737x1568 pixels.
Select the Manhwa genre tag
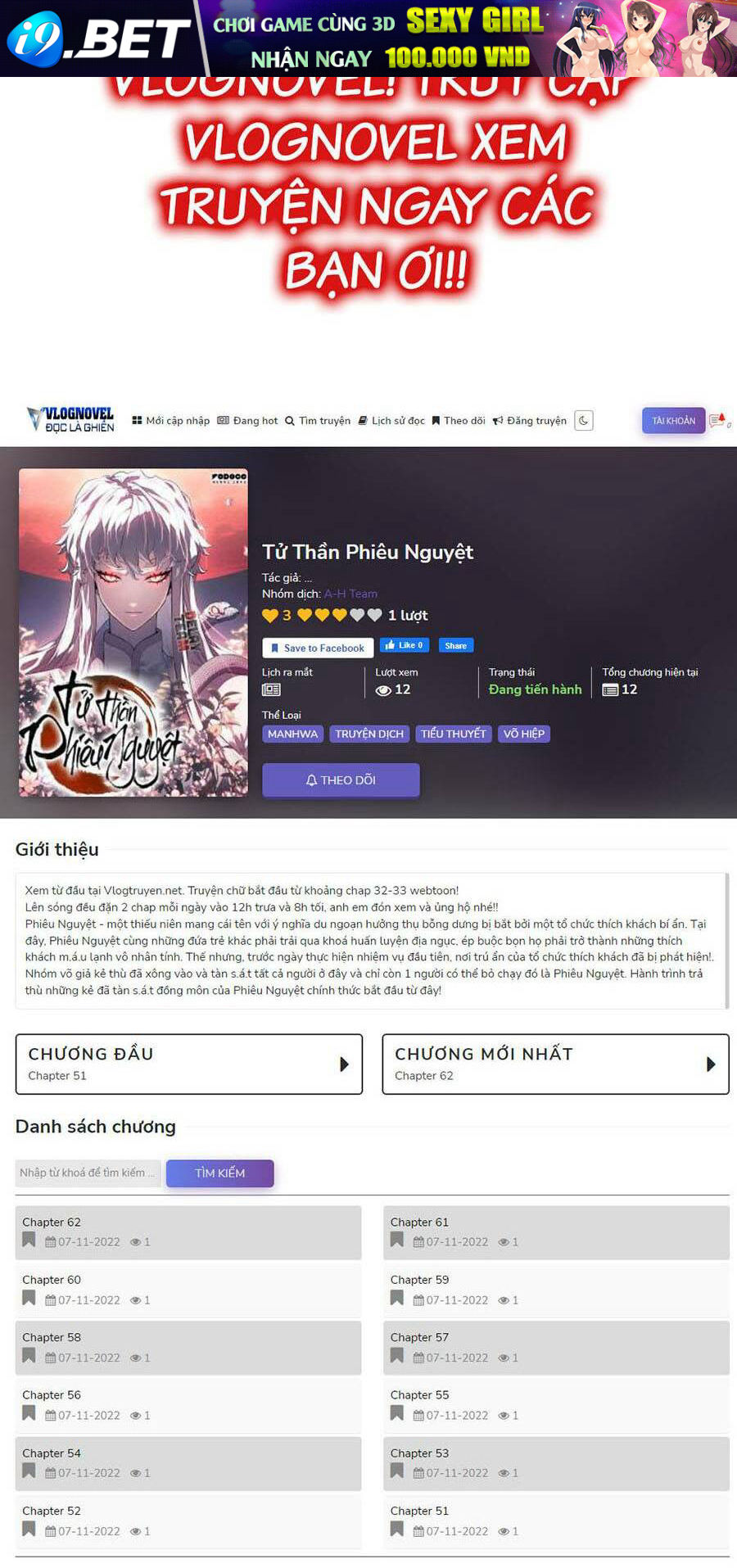pos(292,734)
